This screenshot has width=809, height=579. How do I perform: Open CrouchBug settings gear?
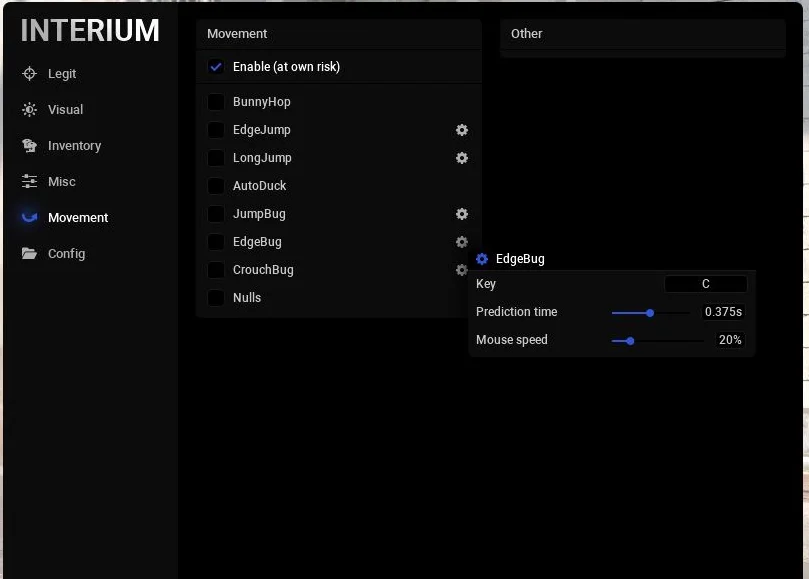click(462, 270)
